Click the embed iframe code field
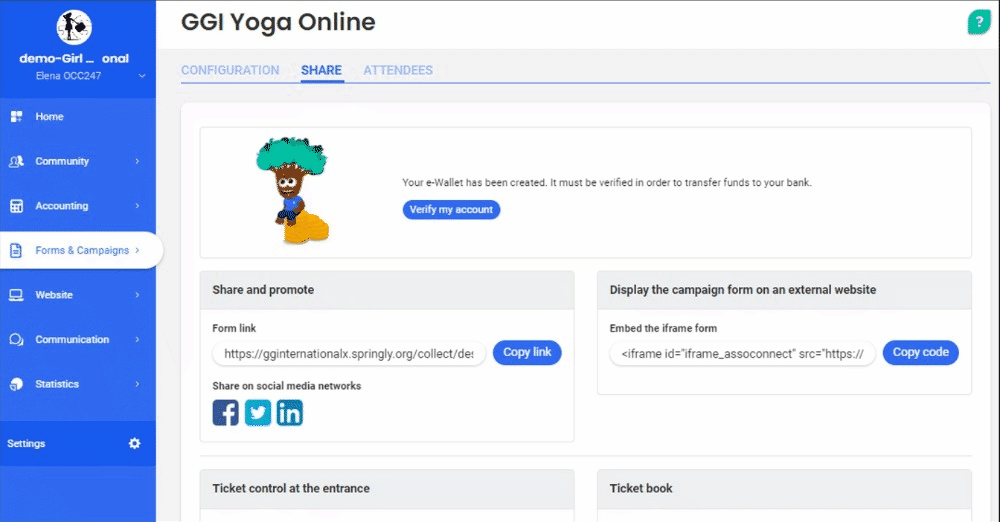Image resolution: width=1000 pixels, height=522 pixels. click(742, 353)
